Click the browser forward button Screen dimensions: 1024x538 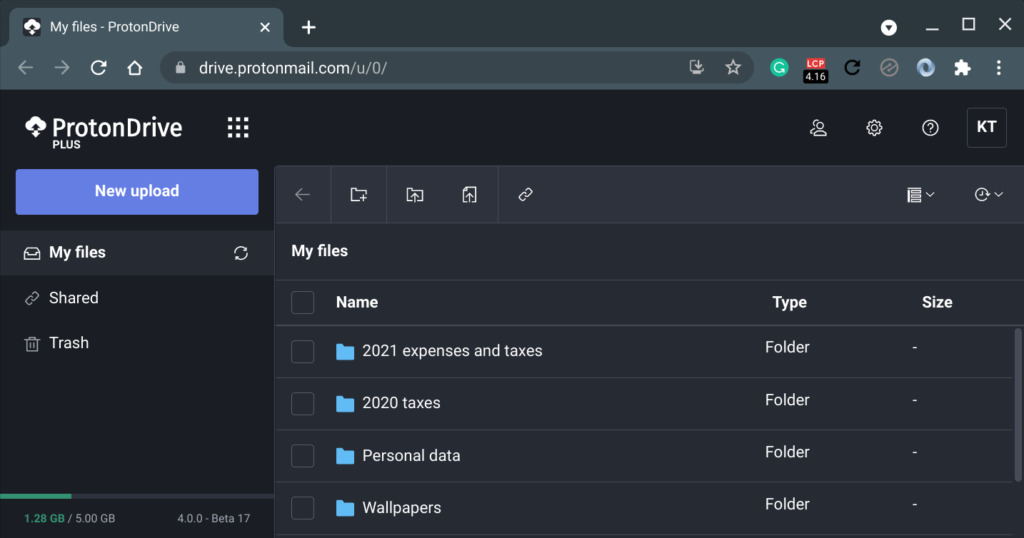pos(62,68)
